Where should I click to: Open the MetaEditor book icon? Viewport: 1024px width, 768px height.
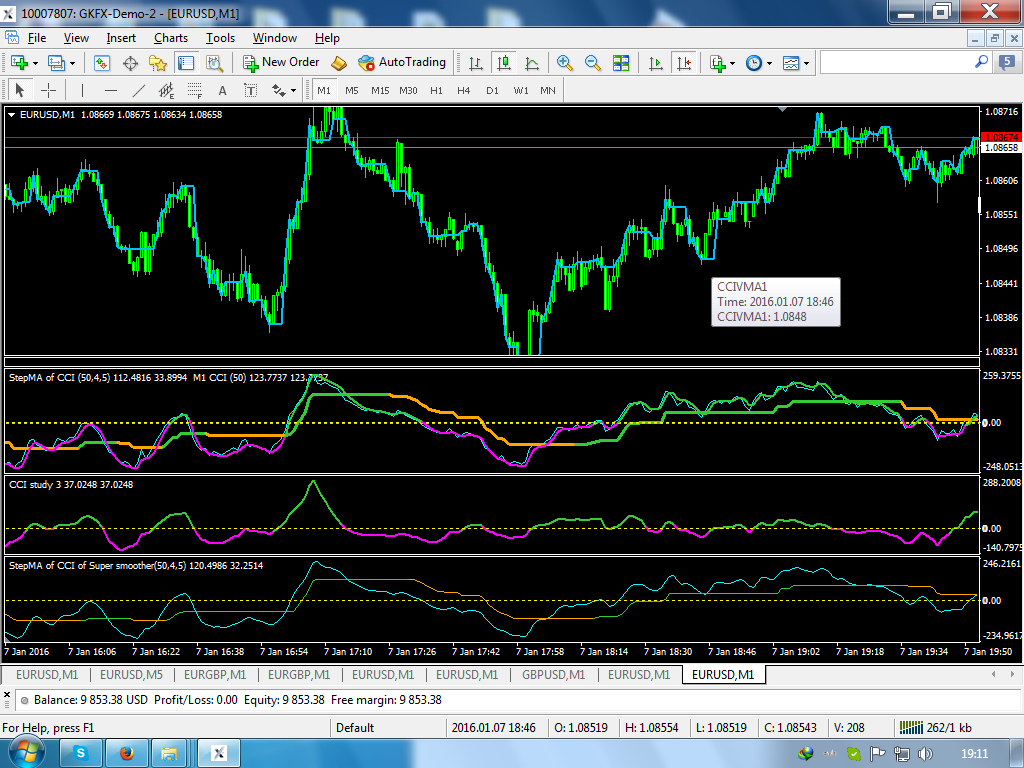(339, 62)
